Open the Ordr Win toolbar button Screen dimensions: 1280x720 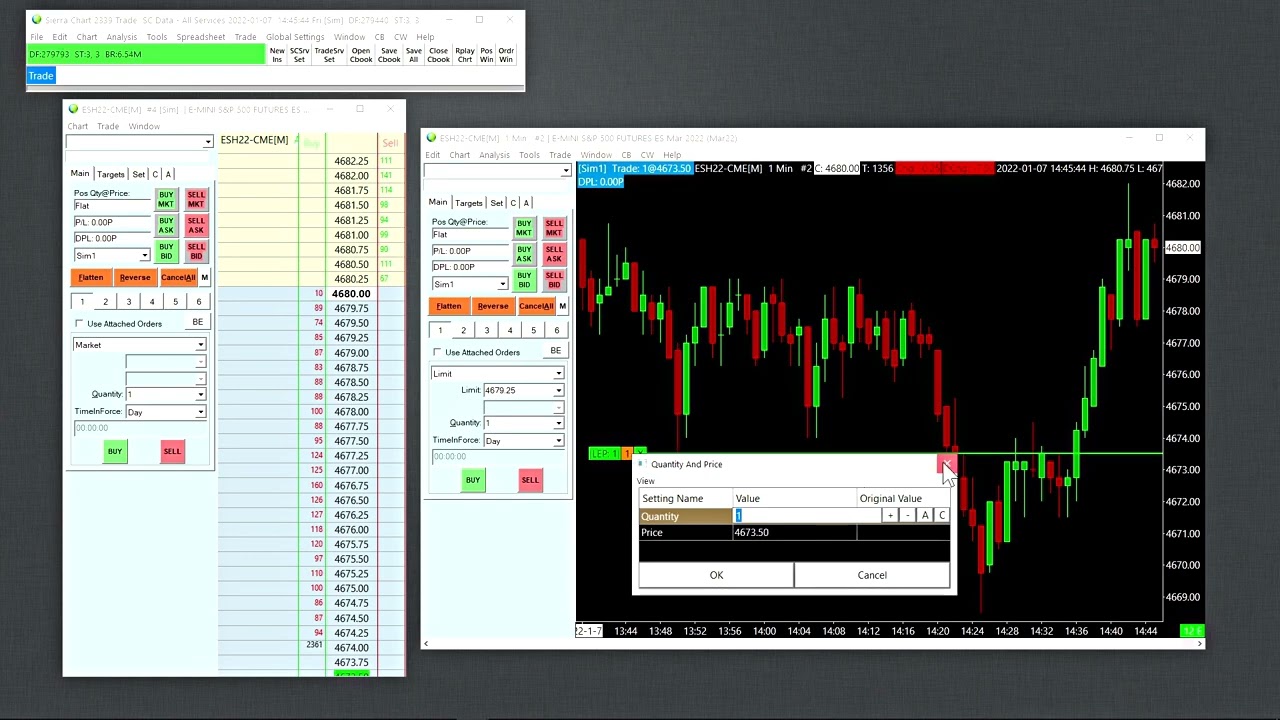[x=506, y=55]
